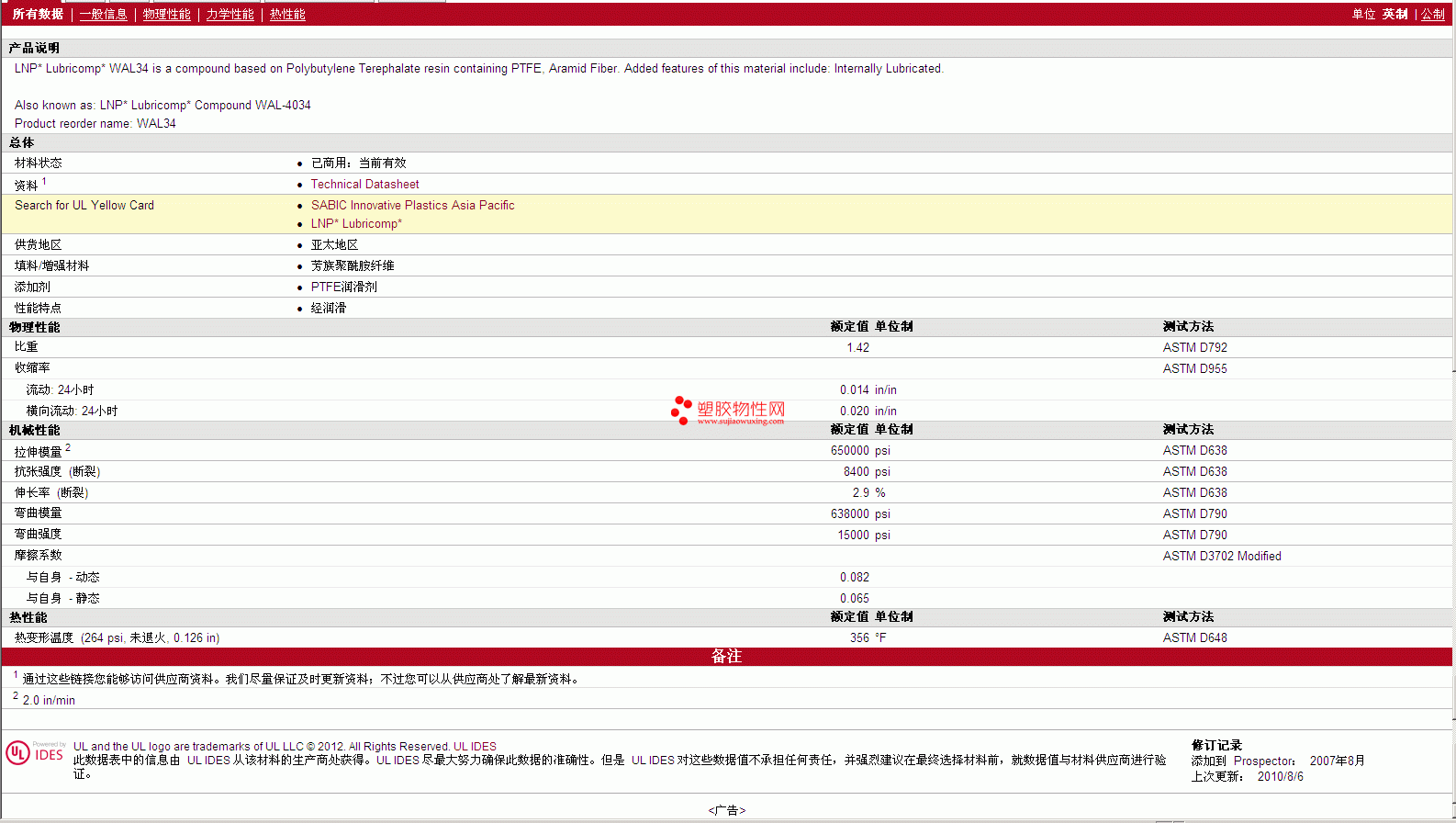Select 弯曲模量 value 638000

[x=850, y=513]
